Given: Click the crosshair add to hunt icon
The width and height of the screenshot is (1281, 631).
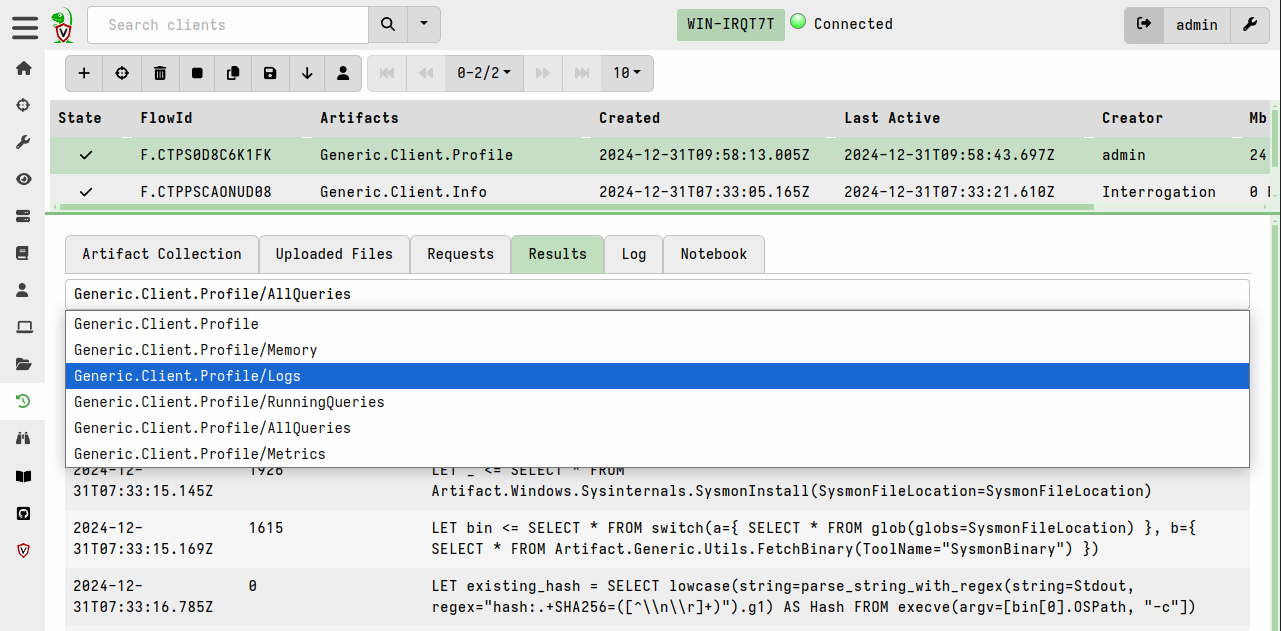Looking at the screenshot, I should 122,73.
